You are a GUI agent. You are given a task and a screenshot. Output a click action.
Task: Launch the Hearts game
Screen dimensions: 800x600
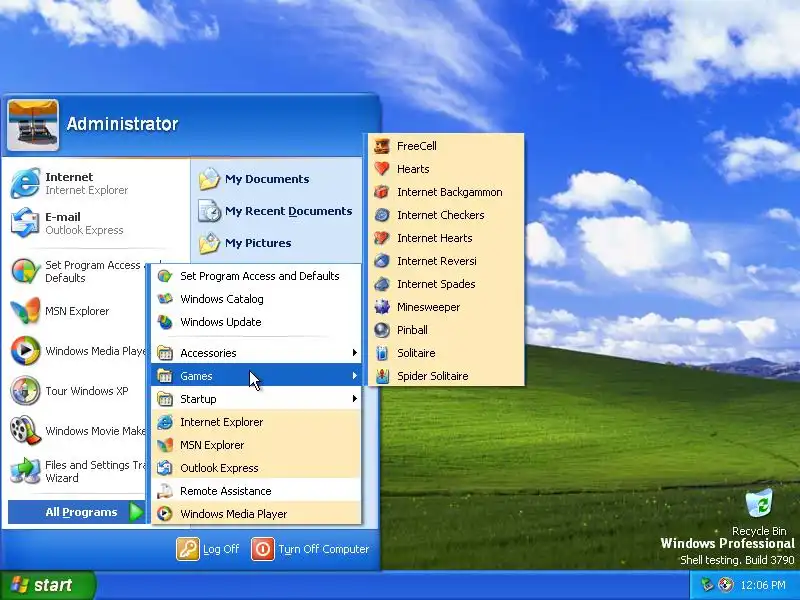(446, 169)
